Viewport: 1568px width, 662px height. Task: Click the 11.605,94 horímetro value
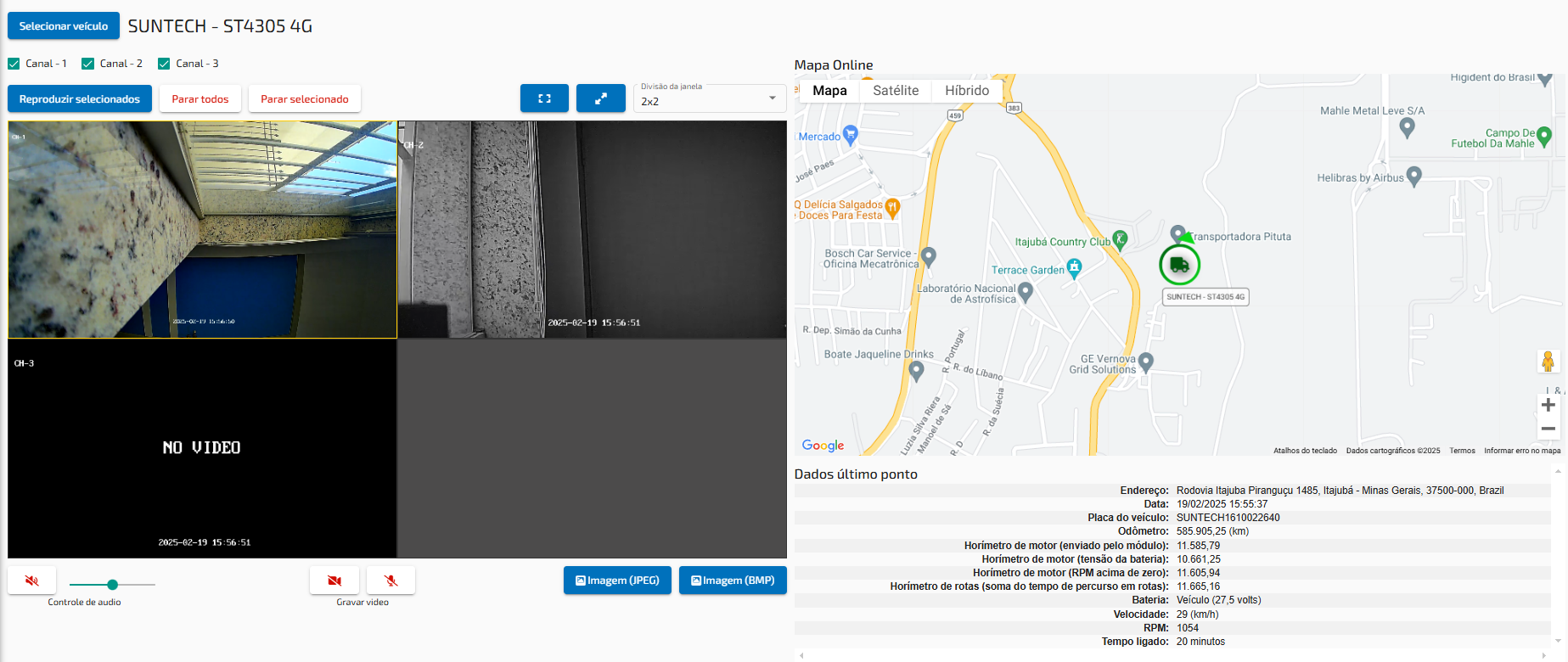pos(1198,573)
